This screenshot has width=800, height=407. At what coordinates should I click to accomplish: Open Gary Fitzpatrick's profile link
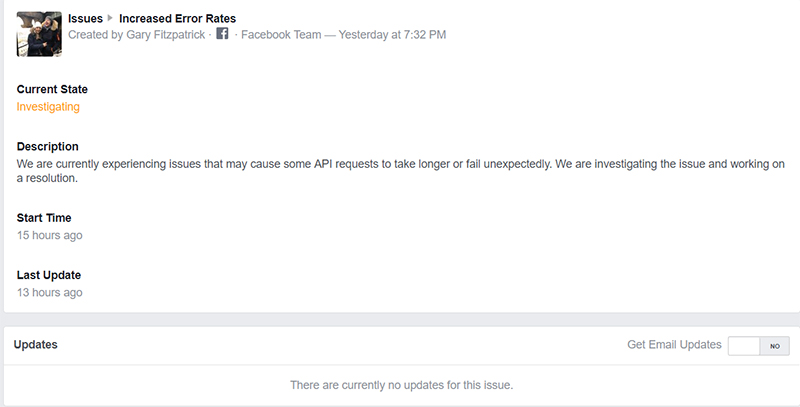[x=165, y=35]
